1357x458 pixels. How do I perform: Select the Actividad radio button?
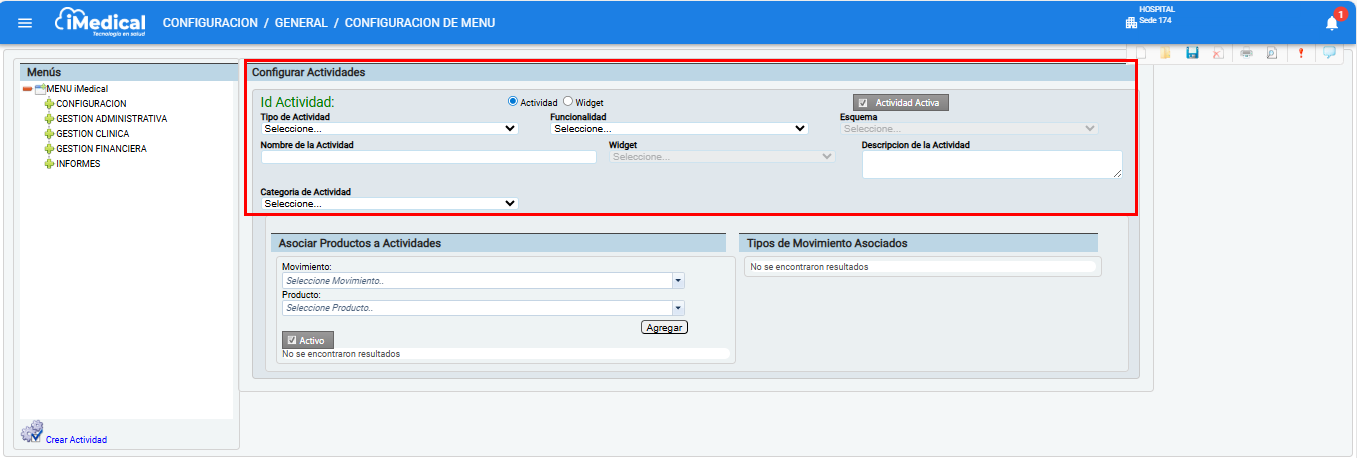tap(513, 101)
